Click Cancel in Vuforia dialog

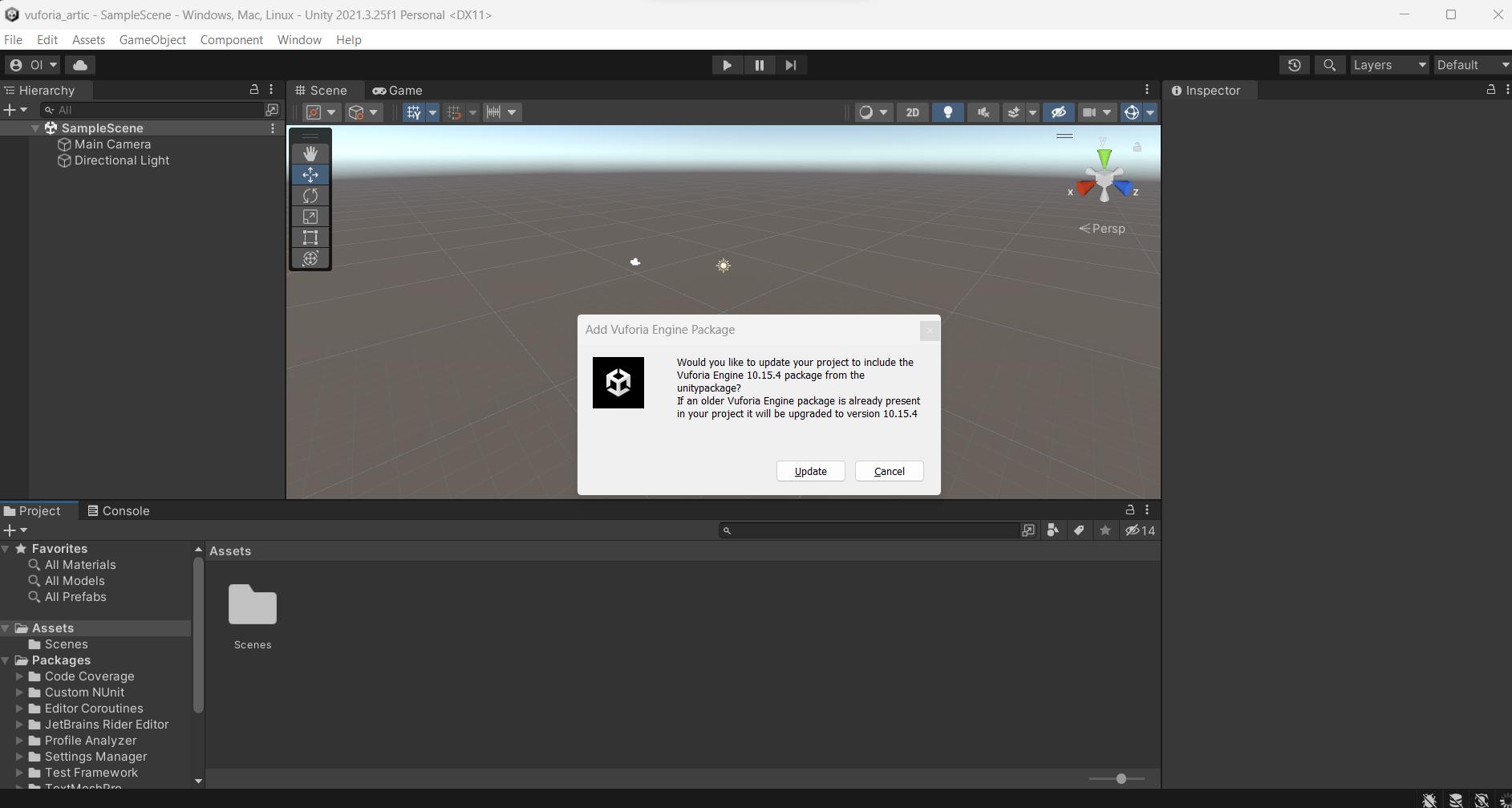(889, 471)
